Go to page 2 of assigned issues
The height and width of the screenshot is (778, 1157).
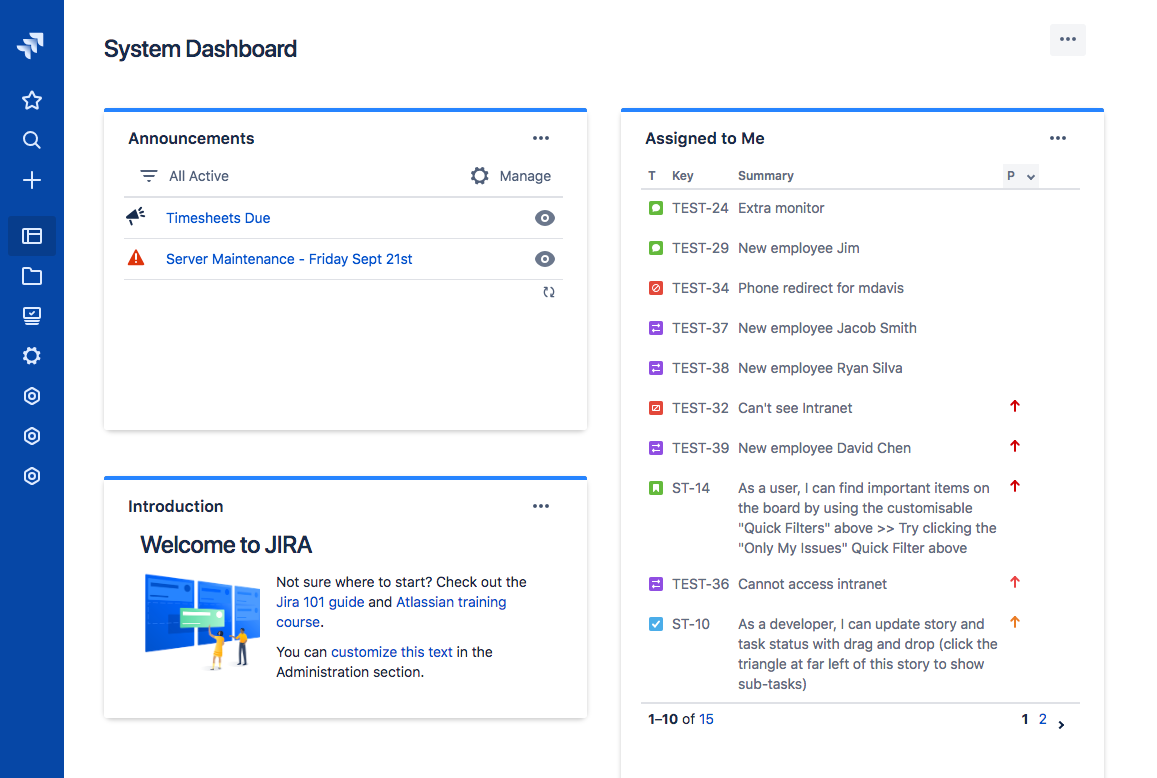pyautogui.click(x=1043, y=719)
